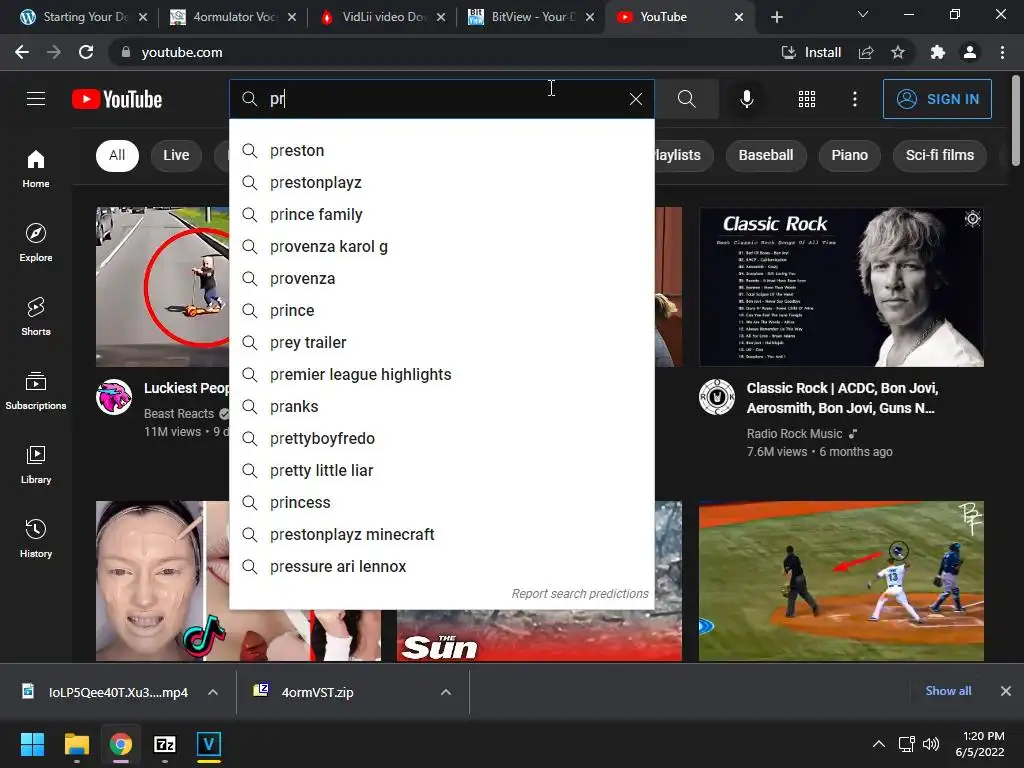Choose suggestion 'pranks'

(442, 407)
